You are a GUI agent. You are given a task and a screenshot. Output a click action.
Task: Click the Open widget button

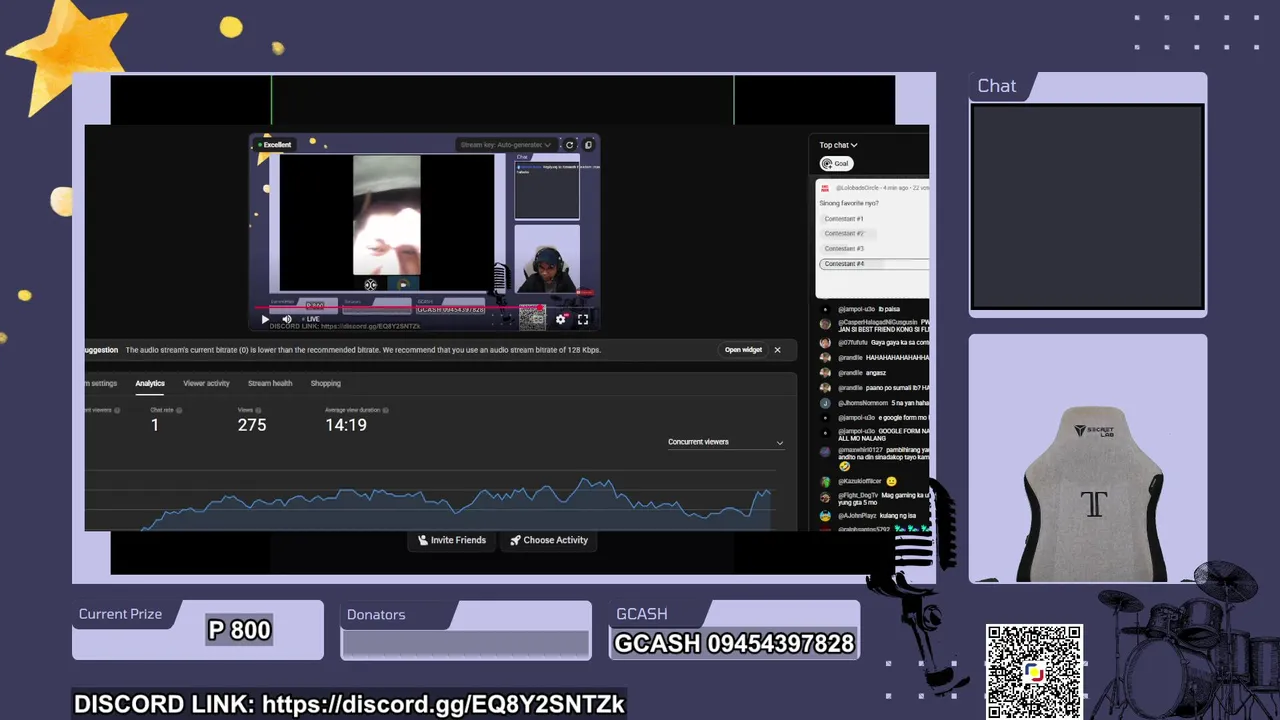(x=743, y=350)
